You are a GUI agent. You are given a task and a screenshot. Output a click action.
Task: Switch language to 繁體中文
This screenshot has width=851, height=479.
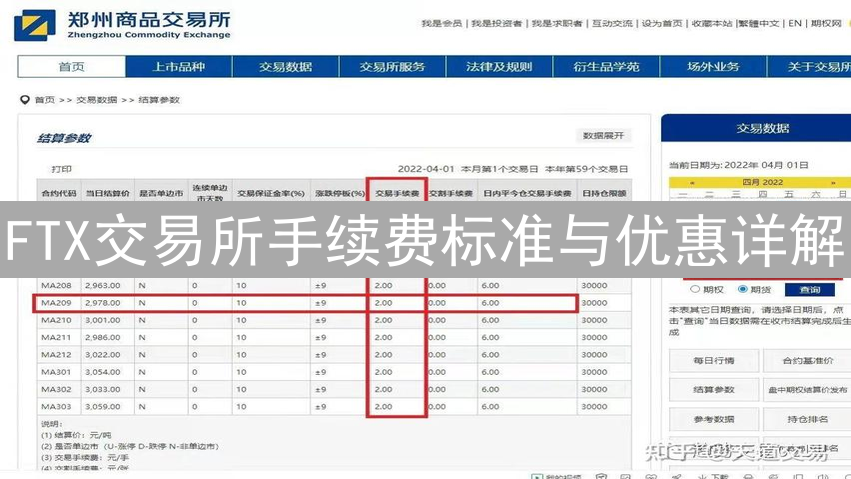758,23
